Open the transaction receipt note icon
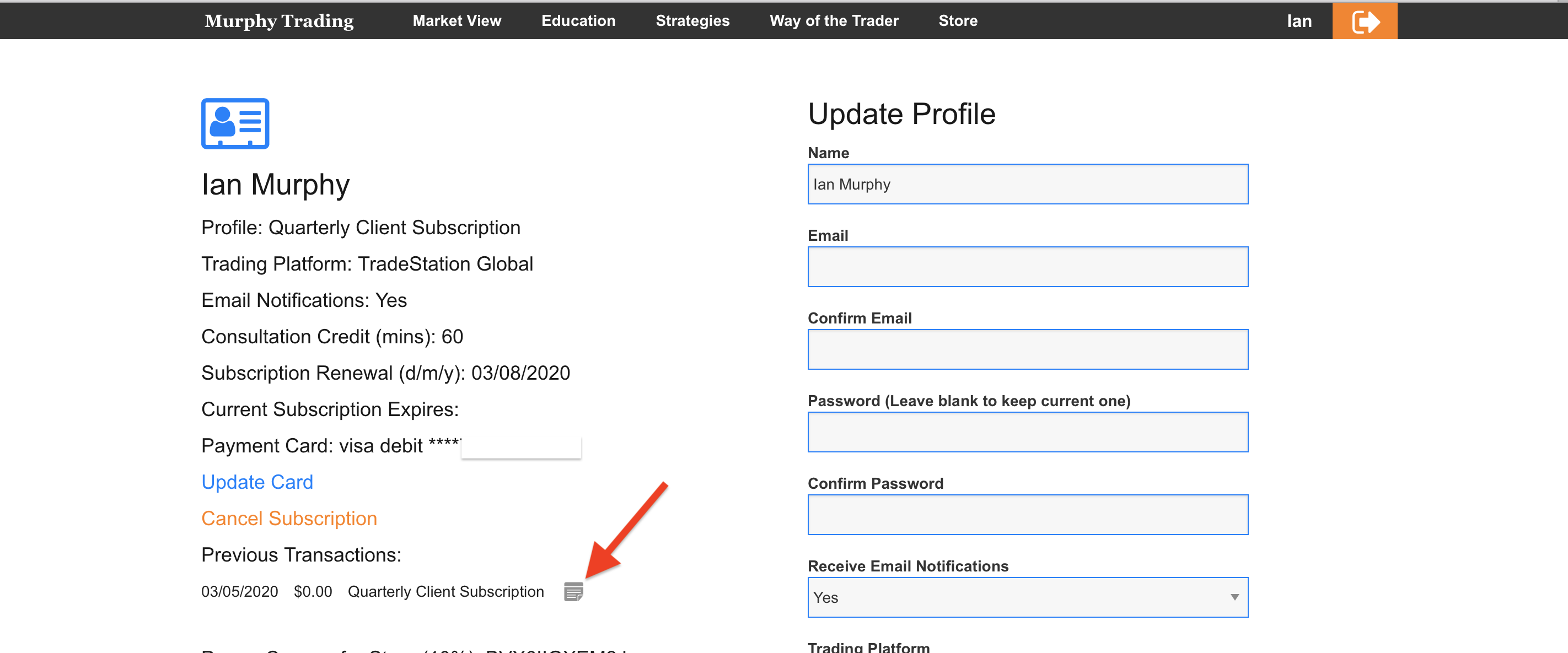This screenshot has height=653, width=1568. 573,591
